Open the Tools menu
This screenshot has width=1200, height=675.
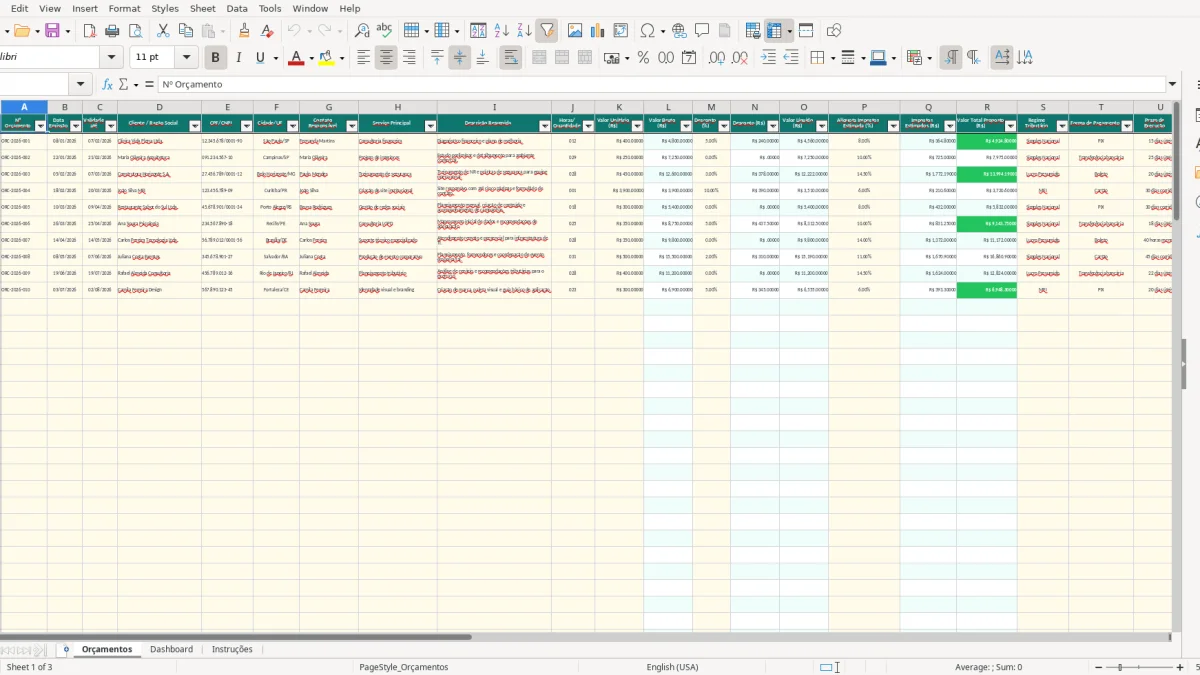(270, 8)
